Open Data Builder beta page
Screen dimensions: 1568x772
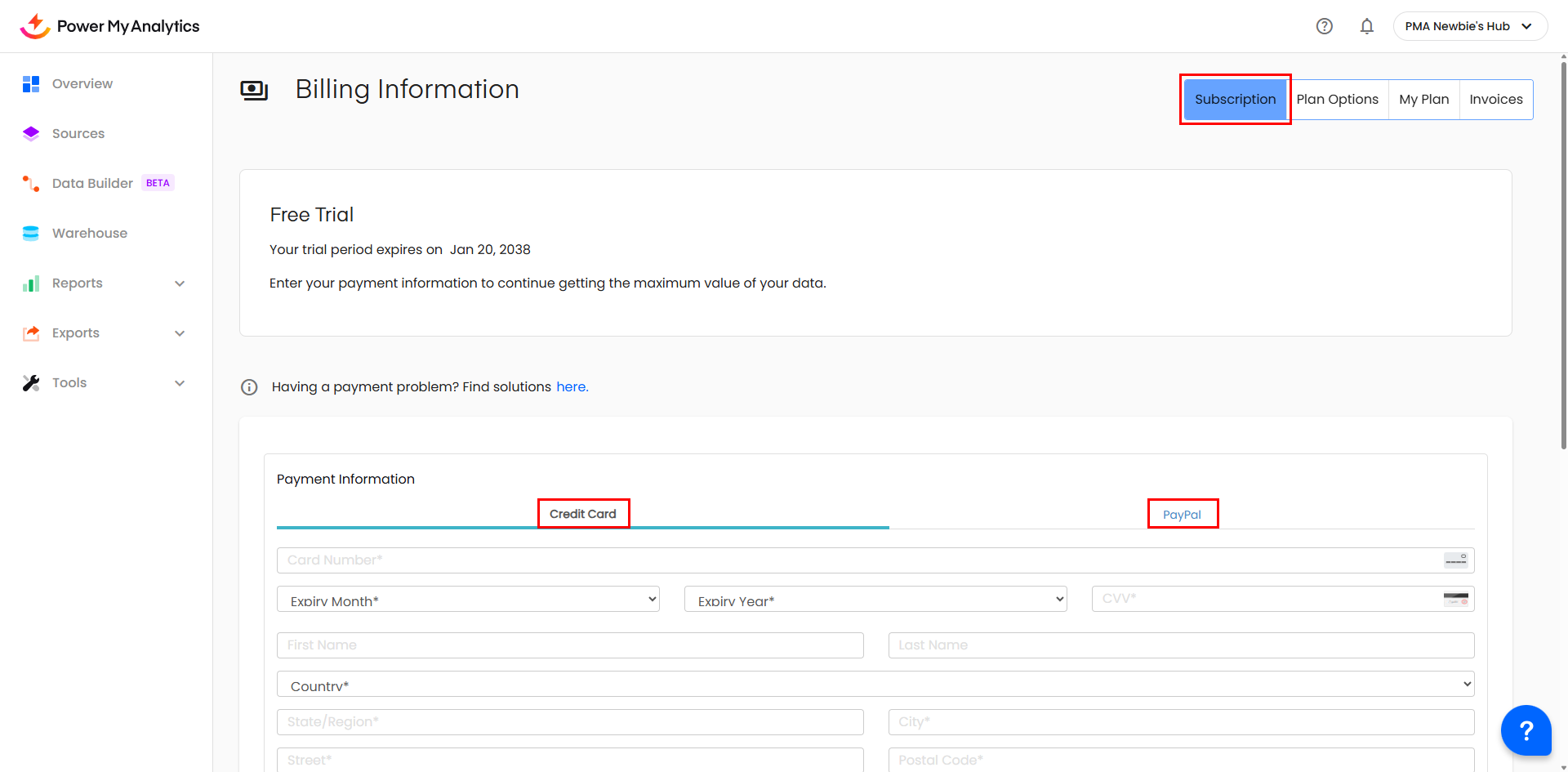pyautogui.click(x=92, y=184)
